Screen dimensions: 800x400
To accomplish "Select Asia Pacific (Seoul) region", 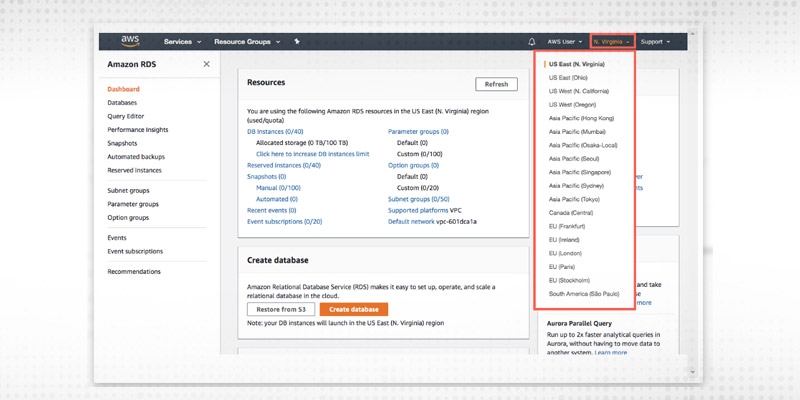I will click(x=574, y=159).
